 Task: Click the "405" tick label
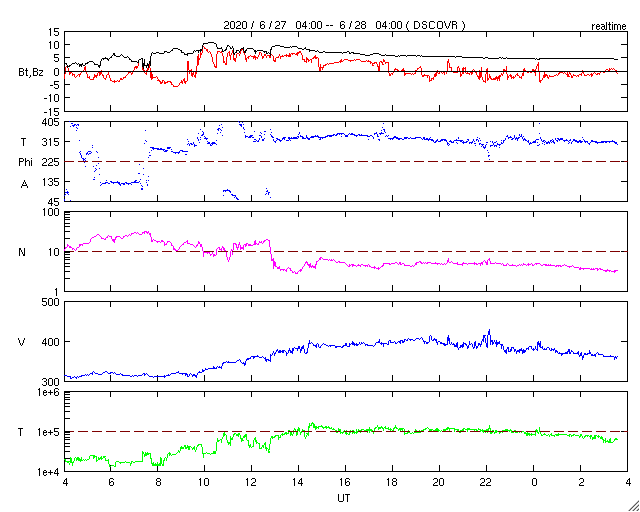[x=51, y=122]
